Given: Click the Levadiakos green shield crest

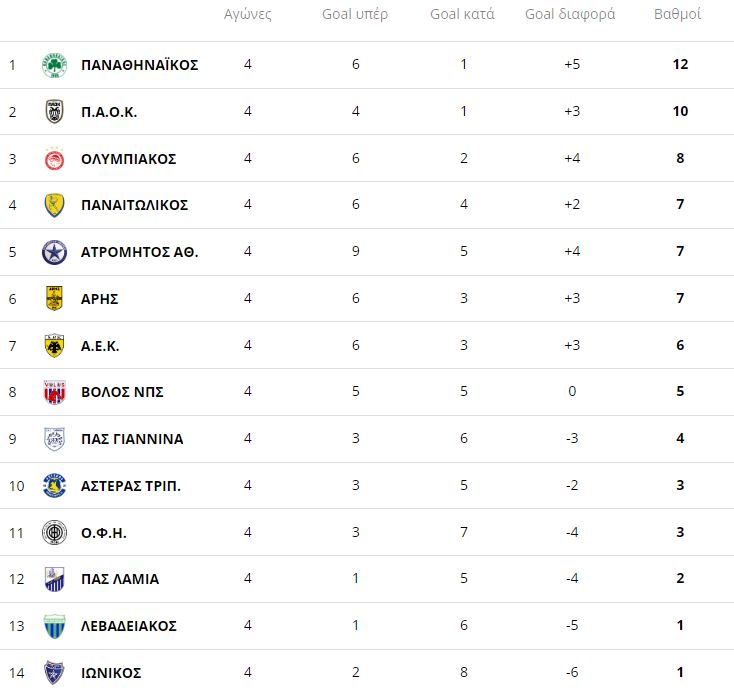Looking at the screenshot, I should click(x=54, y=626).
